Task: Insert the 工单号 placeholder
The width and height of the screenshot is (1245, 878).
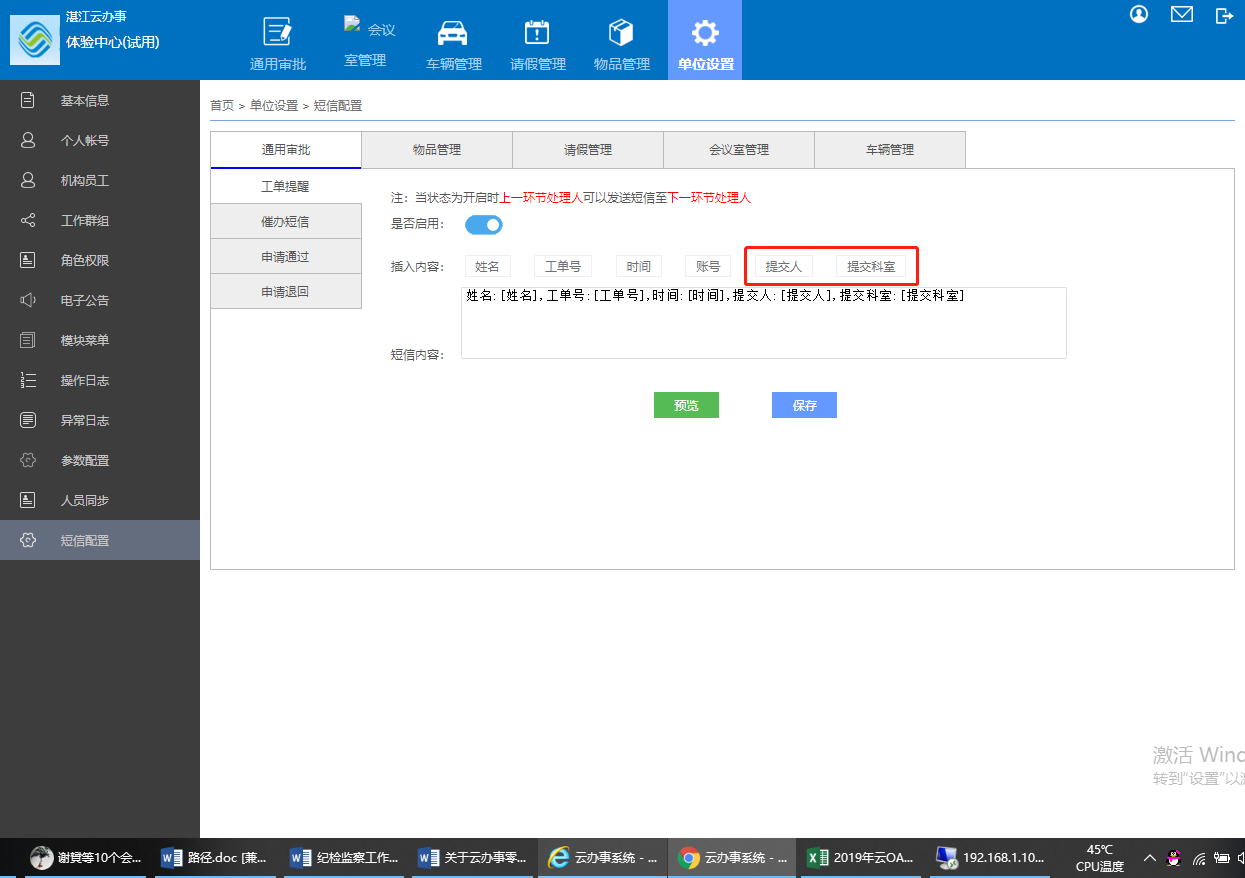Action: (x=563, y=266)
